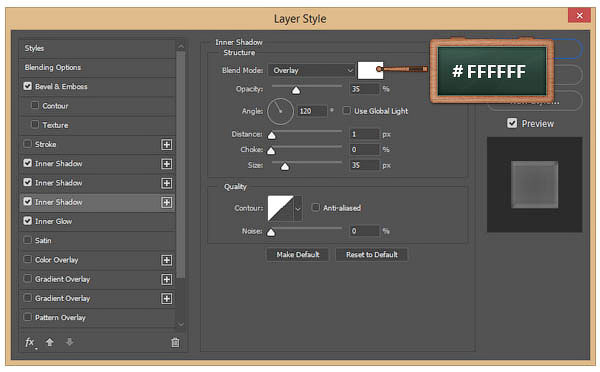Click the Choke slider handle

(x=271, y=151)
